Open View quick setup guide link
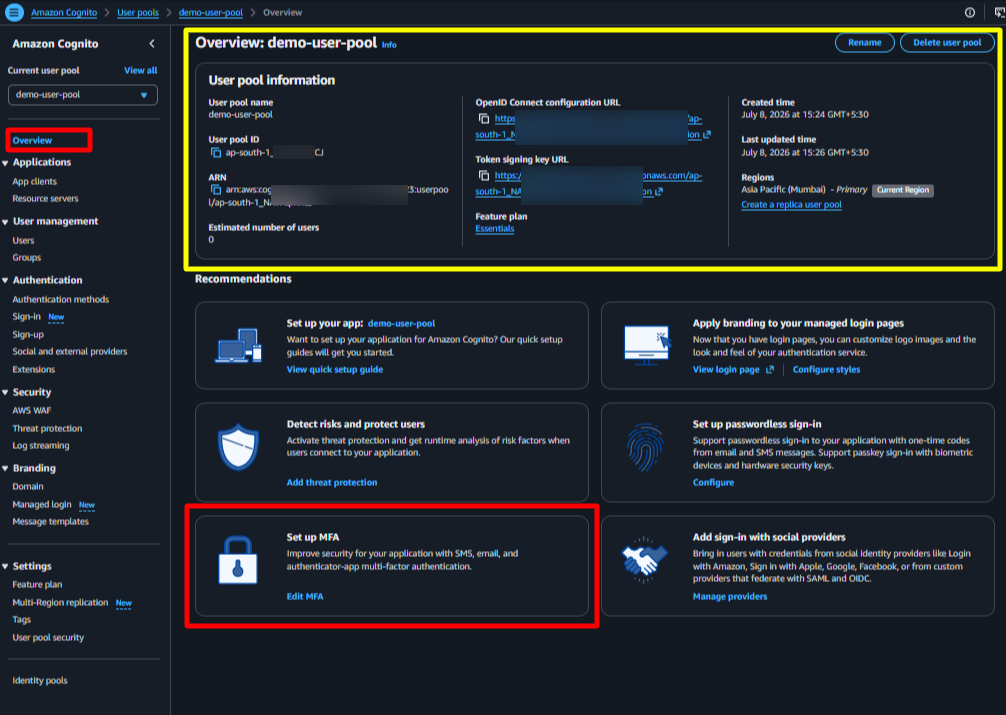The height and width of the screenshot is (715, 1006). point(335,370)
